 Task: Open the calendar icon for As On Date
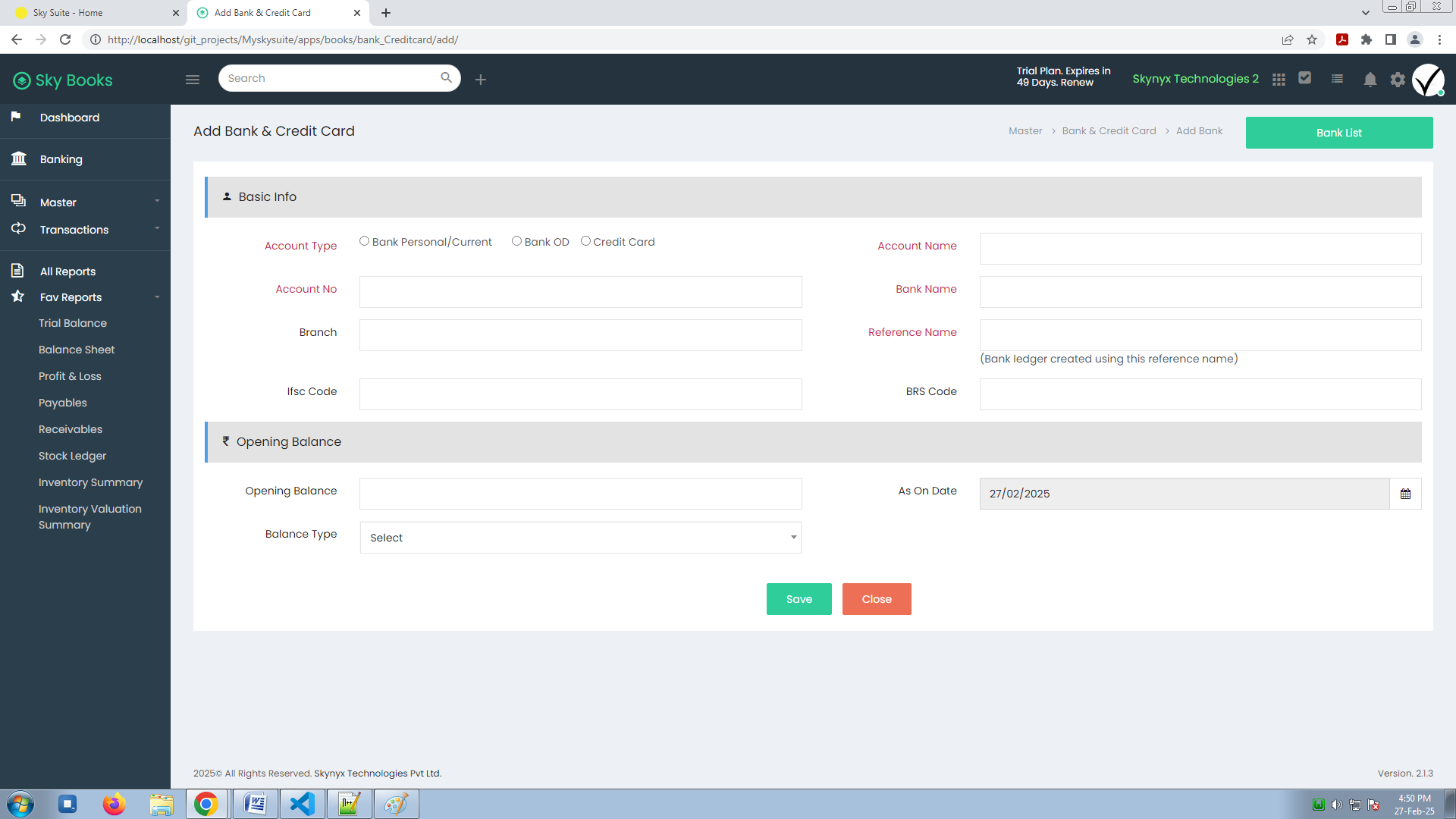click(1405, 494)
